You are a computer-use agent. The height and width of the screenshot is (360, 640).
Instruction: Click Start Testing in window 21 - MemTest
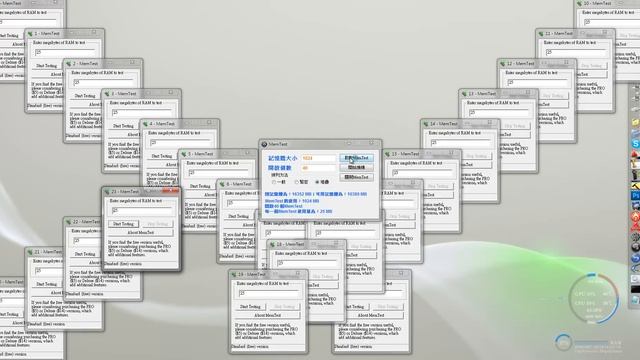tap(47, 284)
